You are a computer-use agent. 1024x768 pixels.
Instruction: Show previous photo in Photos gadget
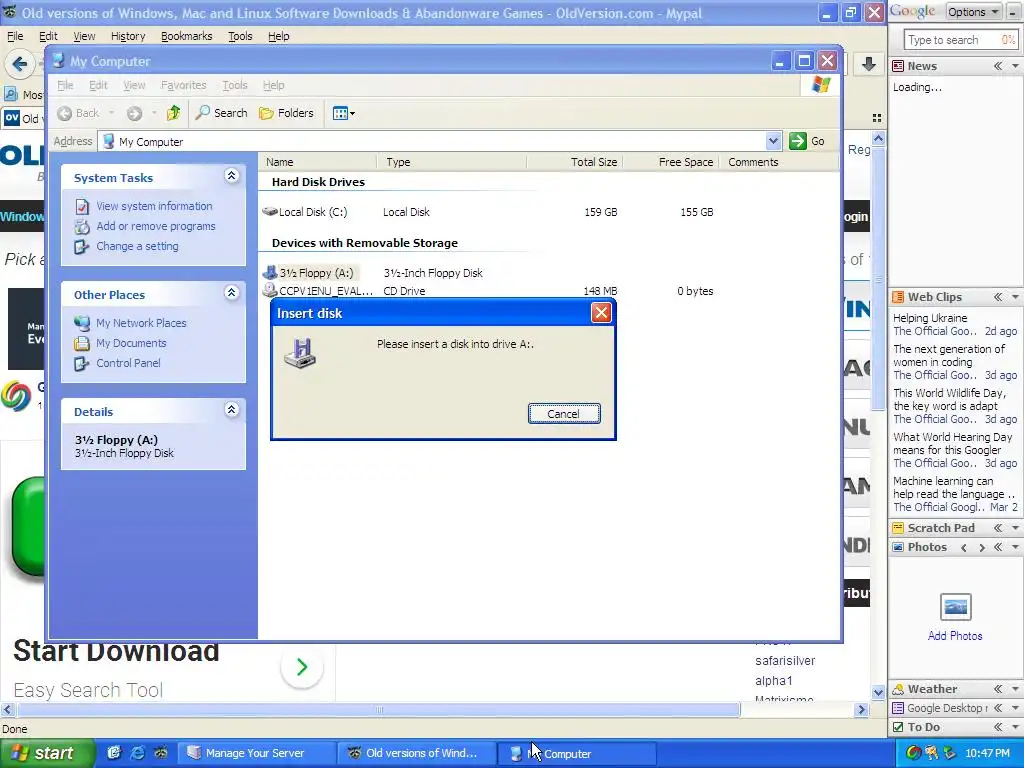click(964, 547)
